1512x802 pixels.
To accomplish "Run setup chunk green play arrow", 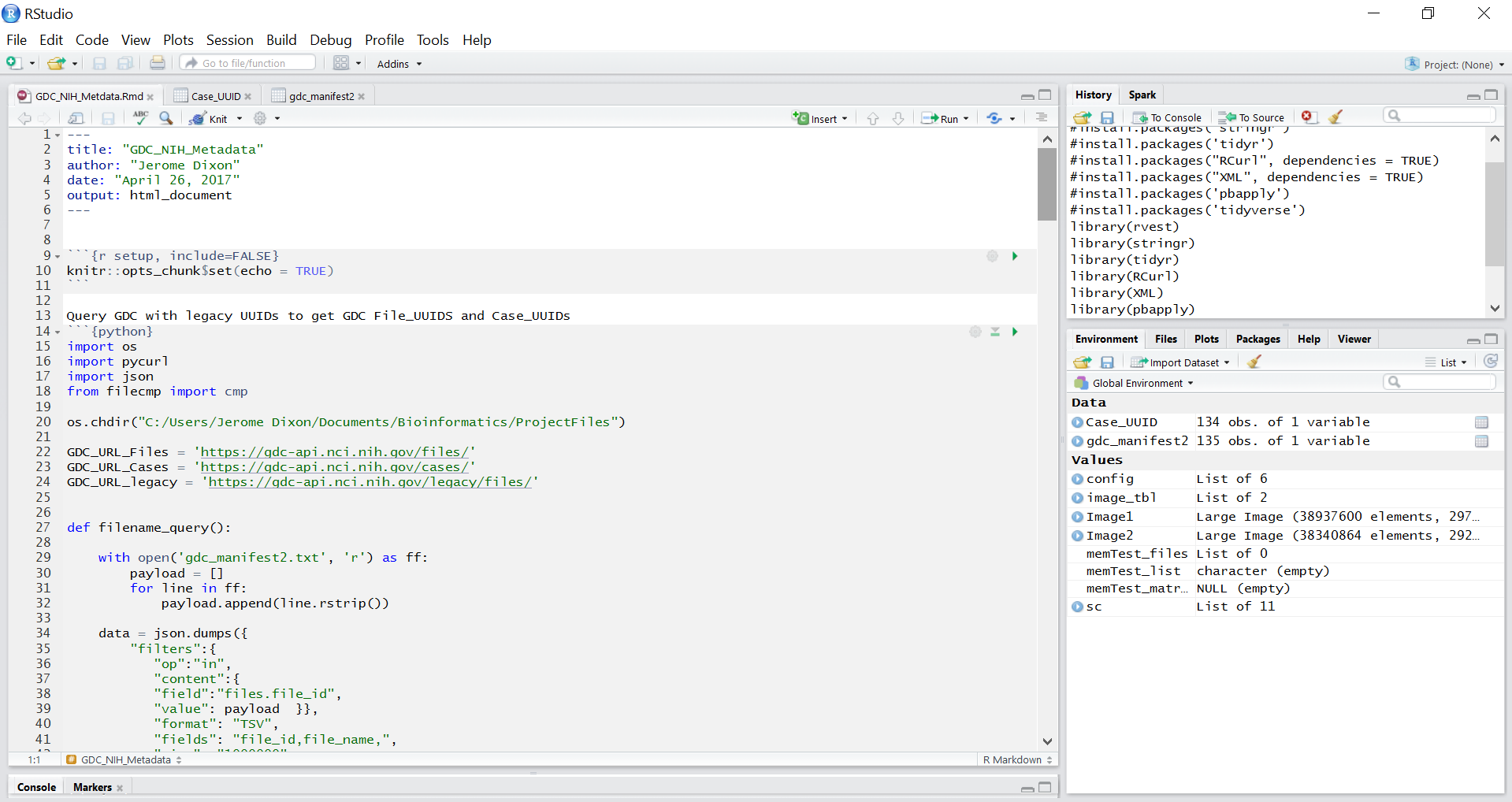I will (x=1015, y=256).
